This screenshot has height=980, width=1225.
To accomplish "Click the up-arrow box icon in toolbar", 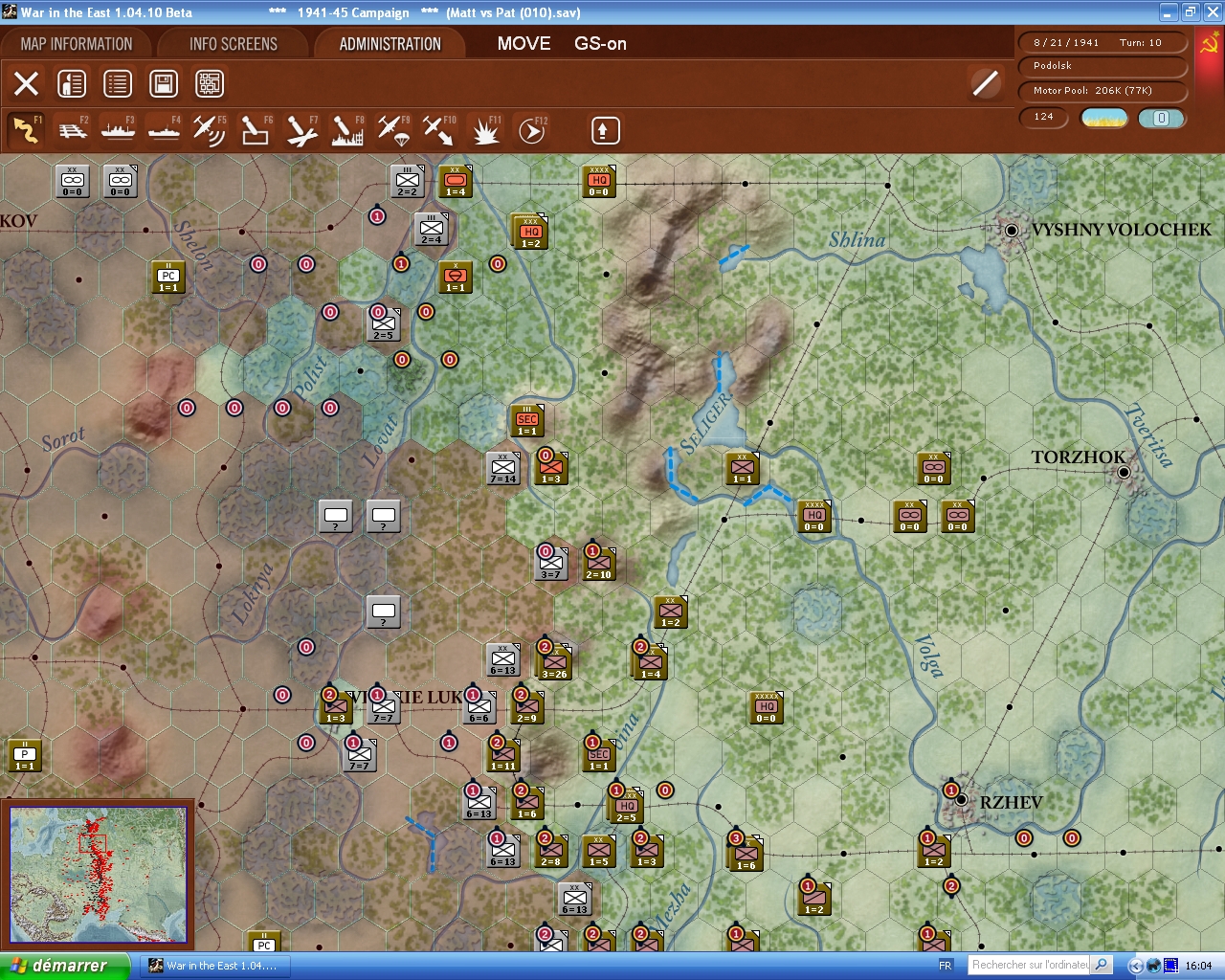I will (x=605, y=130).
